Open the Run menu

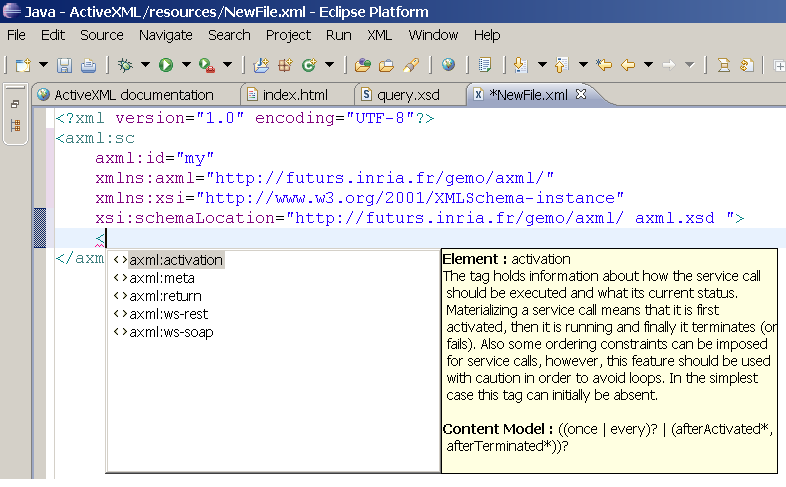click(338, 35)
